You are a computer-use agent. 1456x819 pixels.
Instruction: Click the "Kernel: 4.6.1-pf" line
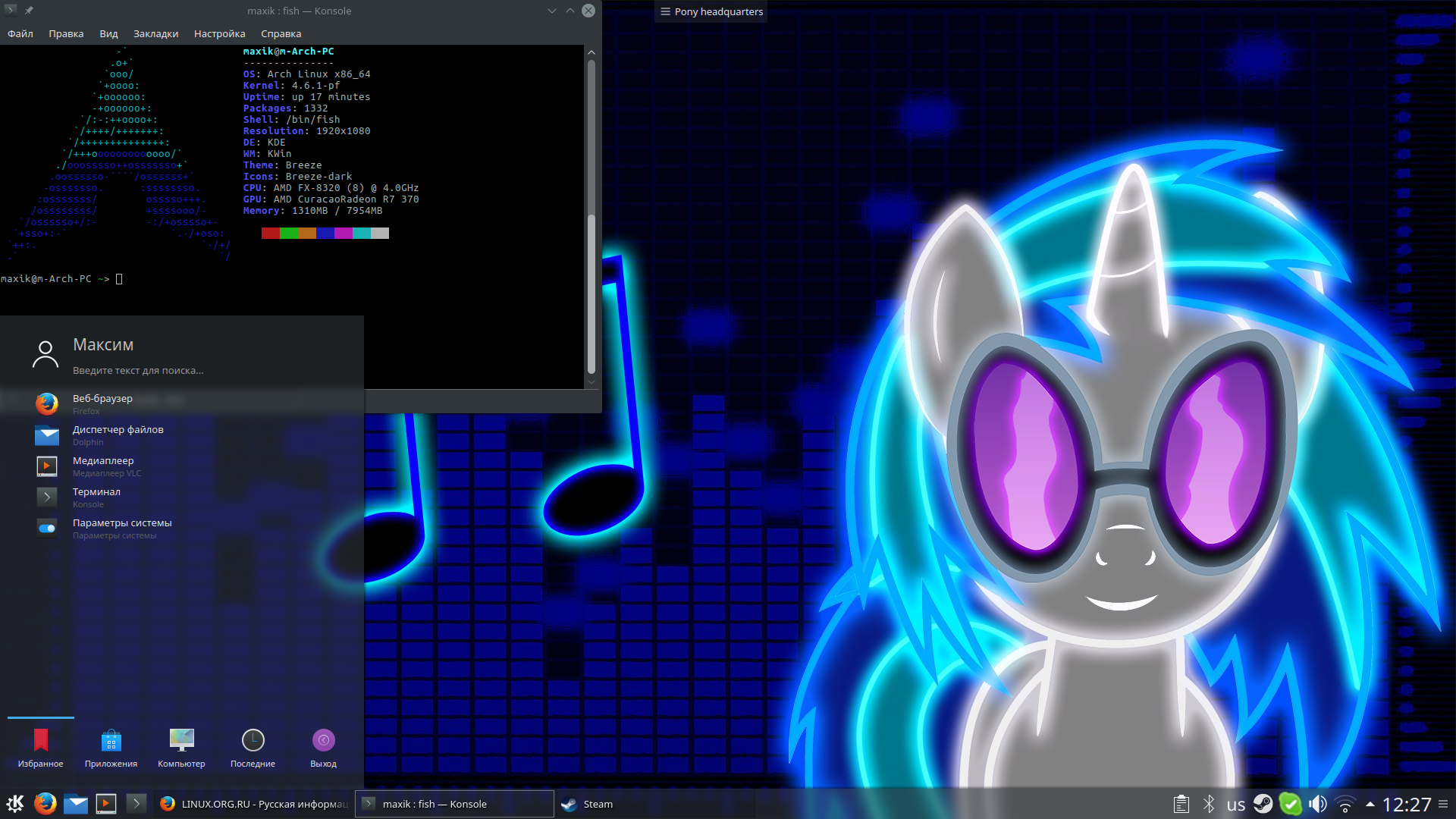pos(291,85)
